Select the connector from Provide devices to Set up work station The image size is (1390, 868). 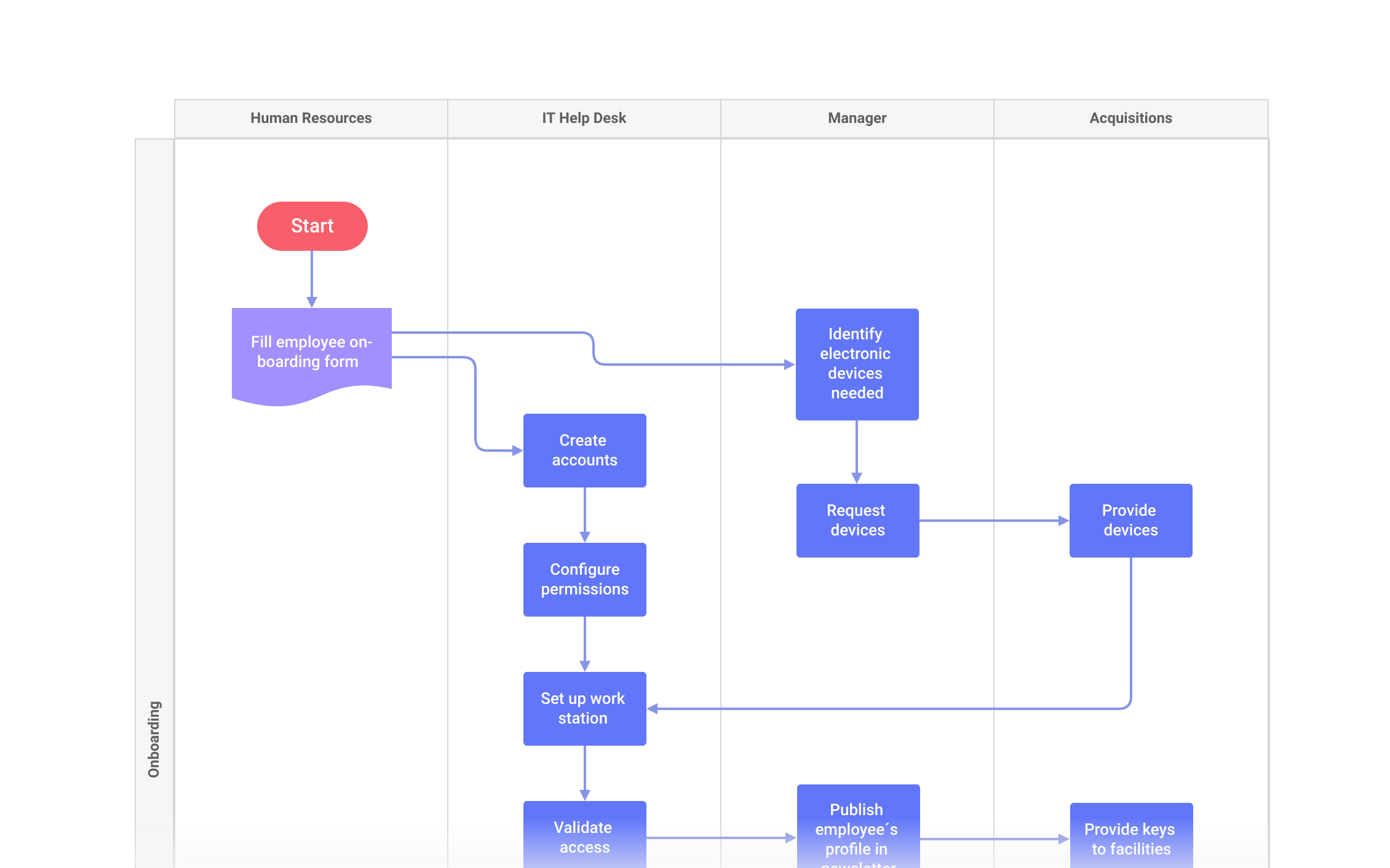[x=892, y=708]
